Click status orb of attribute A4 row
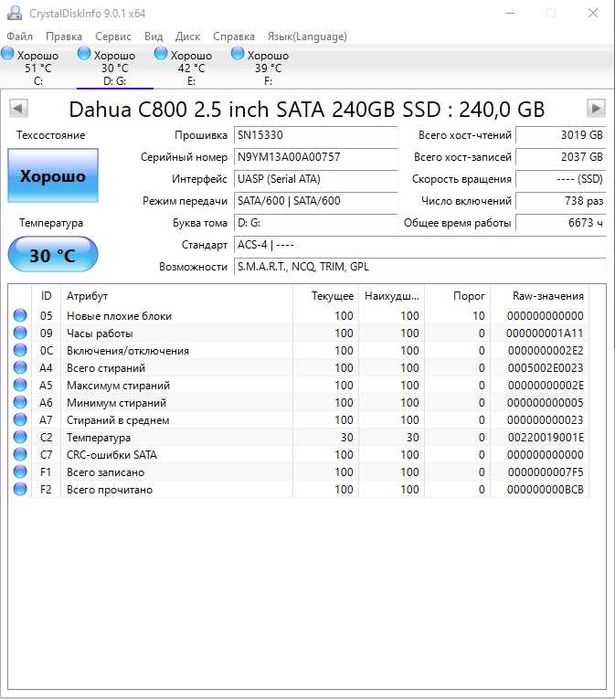This screenshot has width=615, height=699. pyautogui.click(x=20, y=368)
